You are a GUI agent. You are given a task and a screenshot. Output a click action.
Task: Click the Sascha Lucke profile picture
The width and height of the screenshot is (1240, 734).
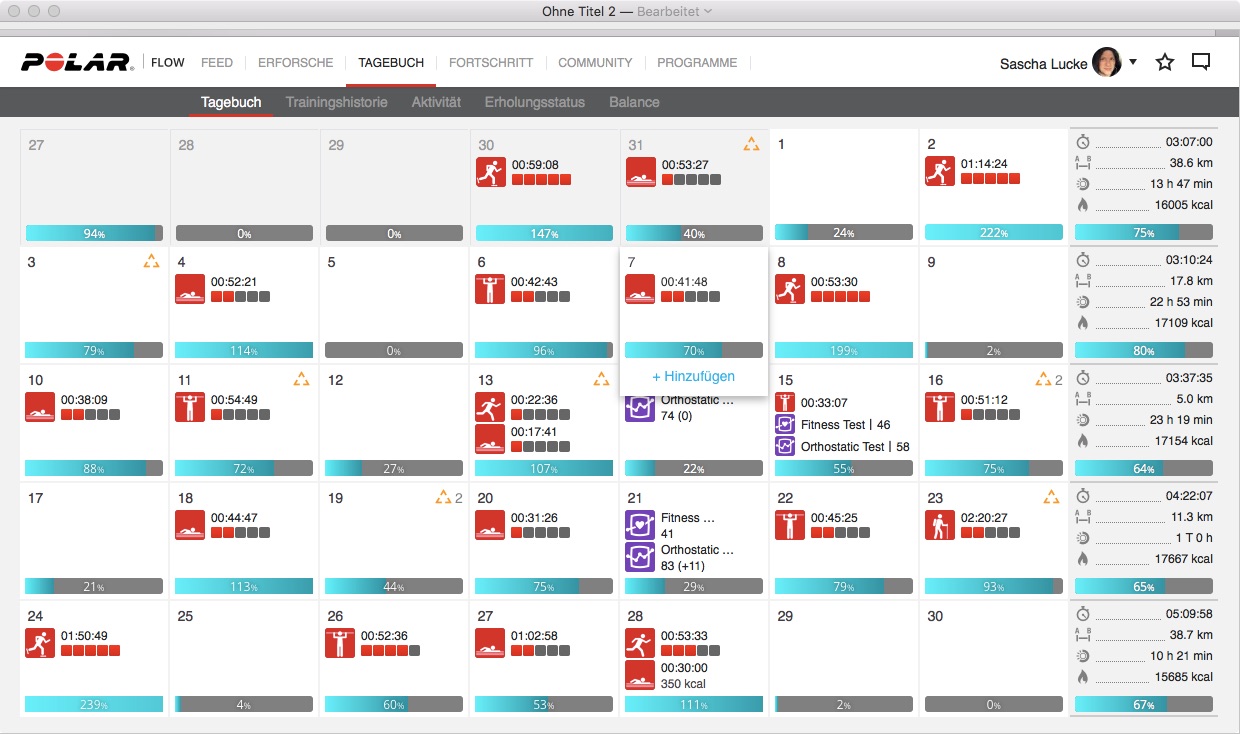click(x=1106, y=62)
